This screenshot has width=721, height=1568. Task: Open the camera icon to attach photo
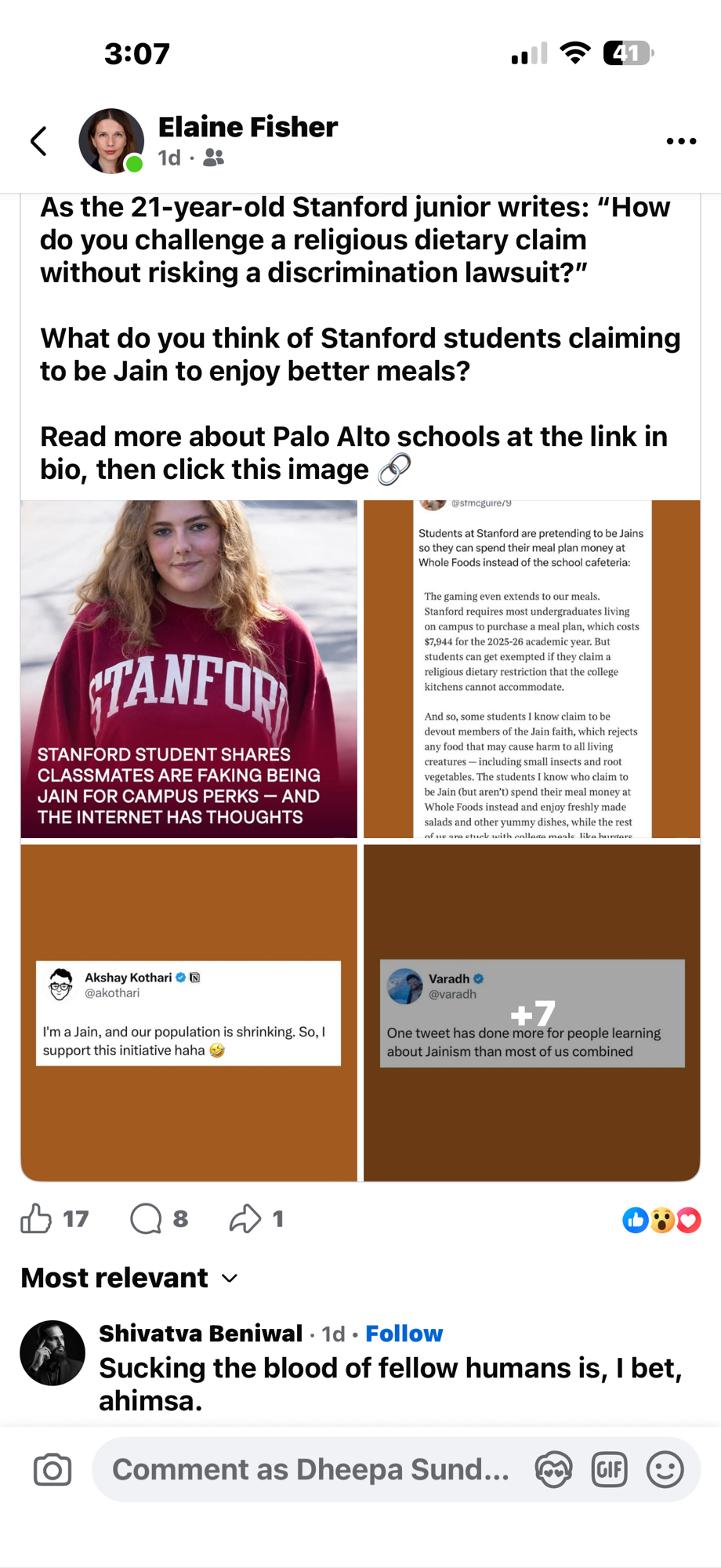pyautogui.click(x=53, y=1470)
